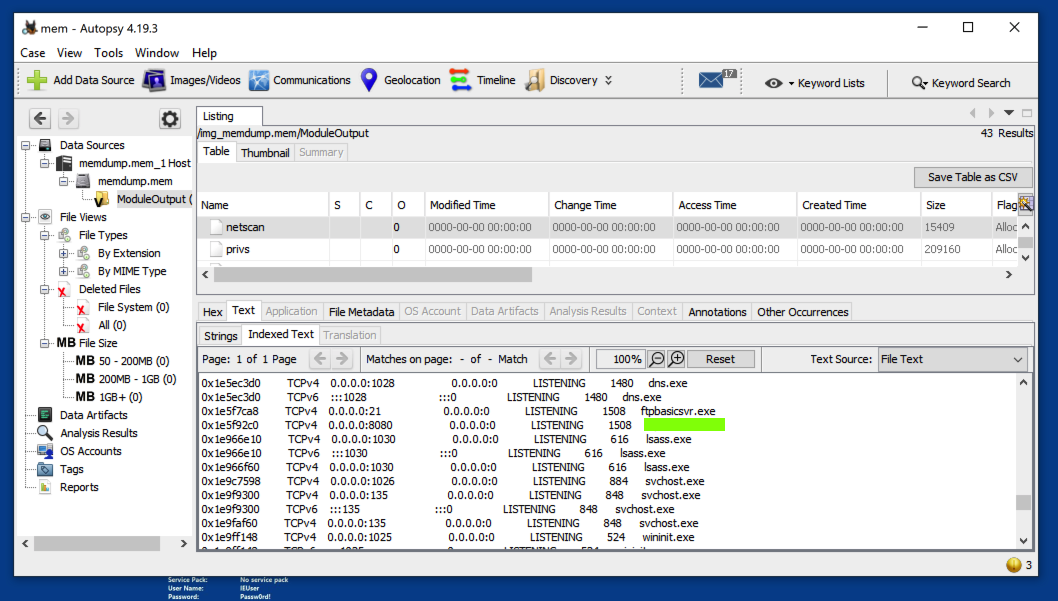Open tree view settings gear
Screen dimensions: 1058x601
pyautogui.click(x=170, y=119)
